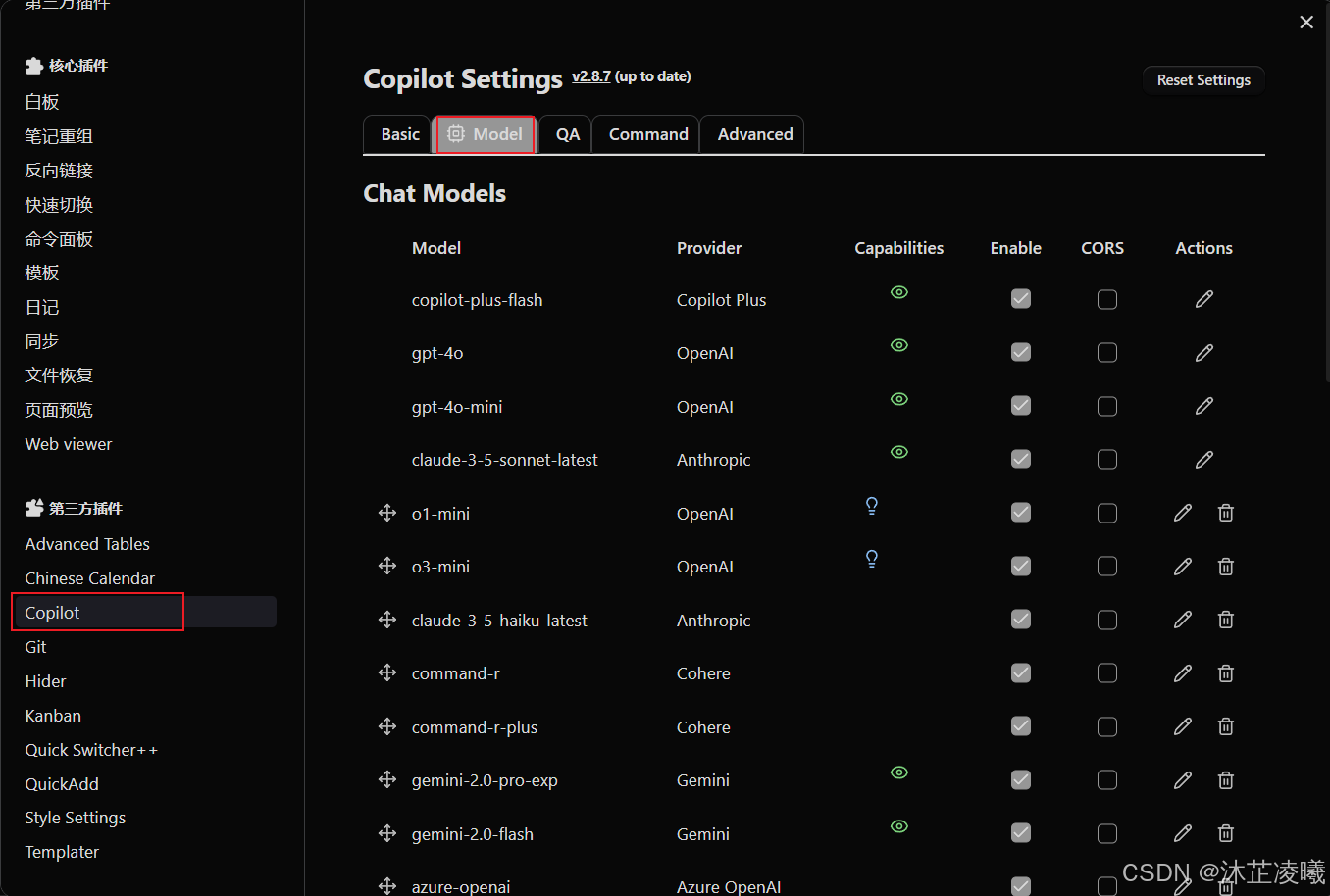Delete the o3-mini model

tap(1226, 567)
